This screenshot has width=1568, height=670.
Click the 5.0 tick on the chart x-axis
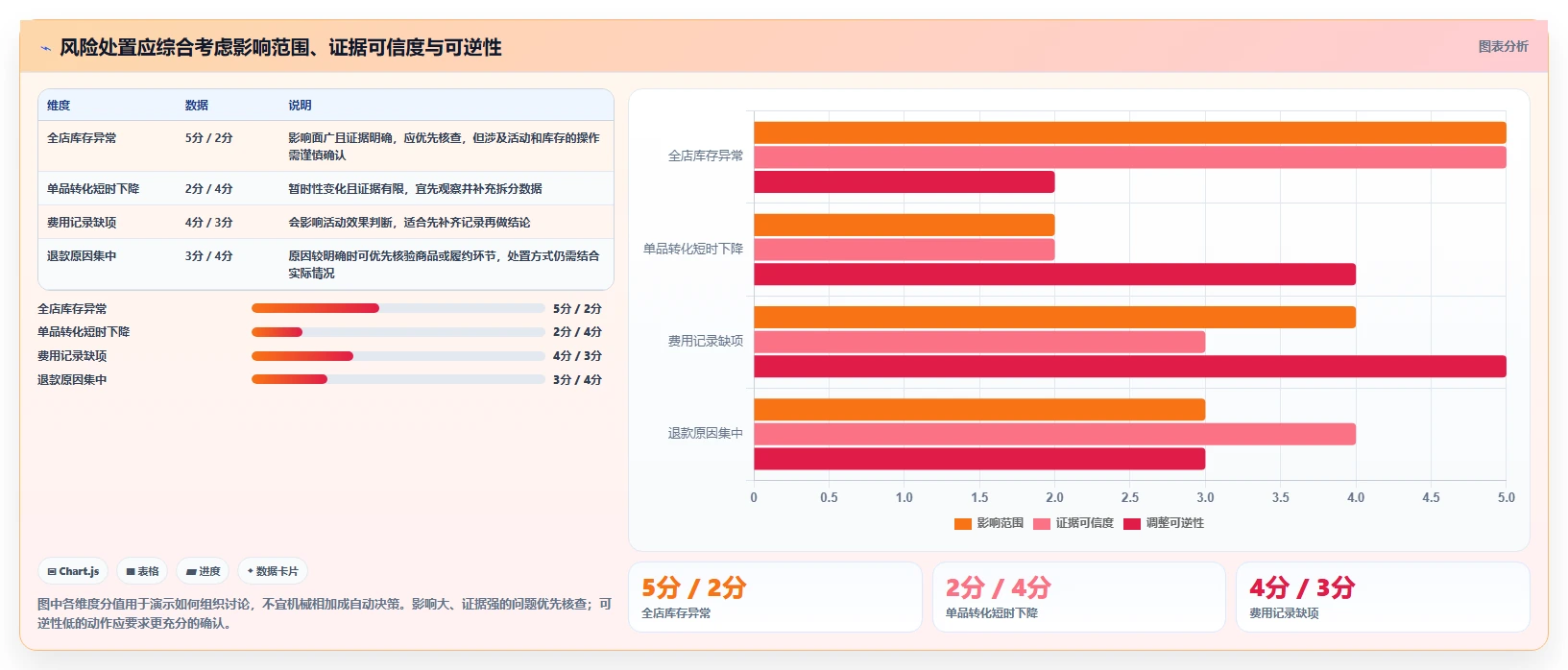pyautogui.click(x=1506, y=497)
